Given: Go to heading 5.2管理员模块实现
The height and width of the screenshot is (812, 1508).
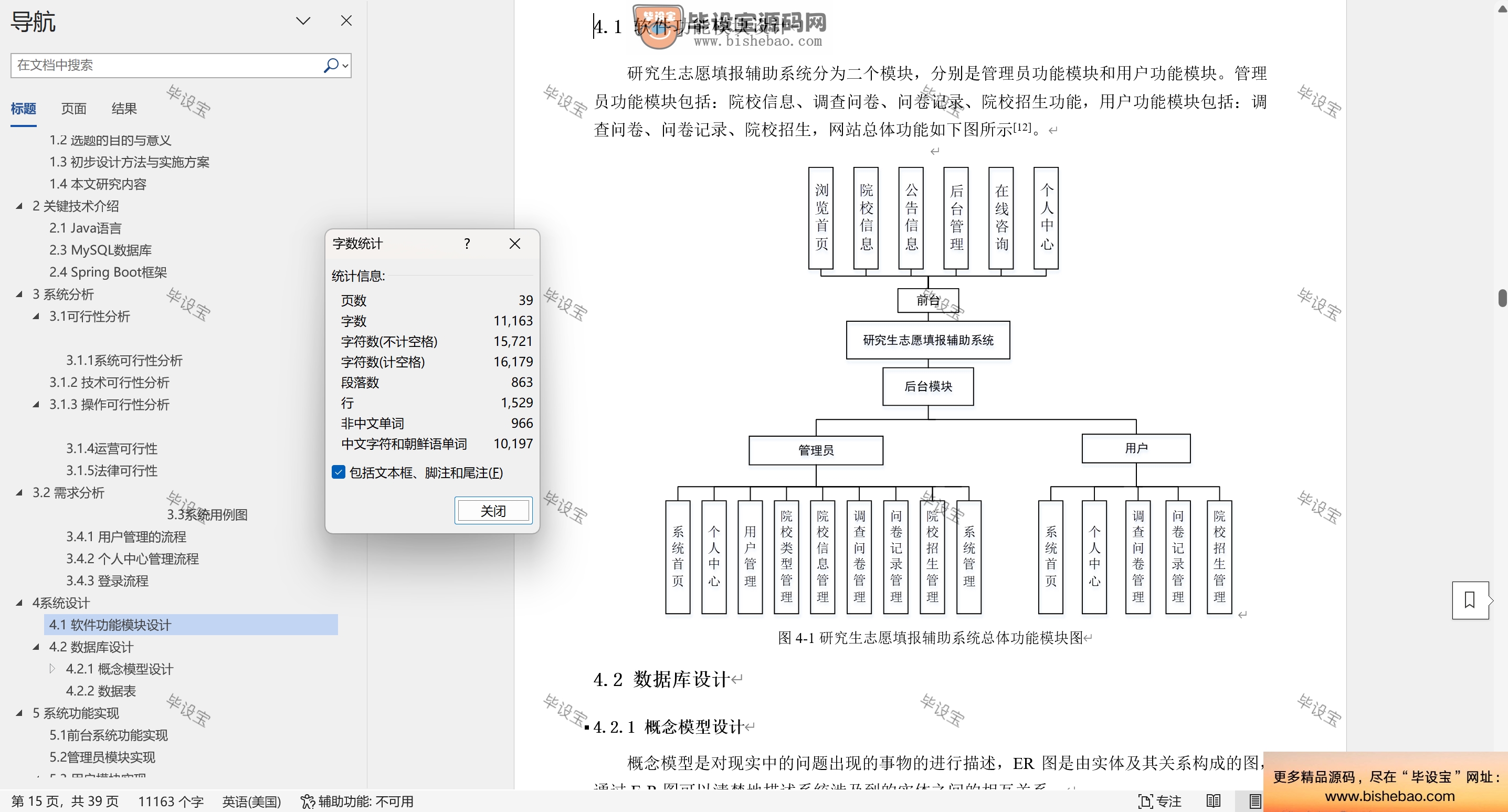Looking at the screenshot, I should click(x=102, y=757).
